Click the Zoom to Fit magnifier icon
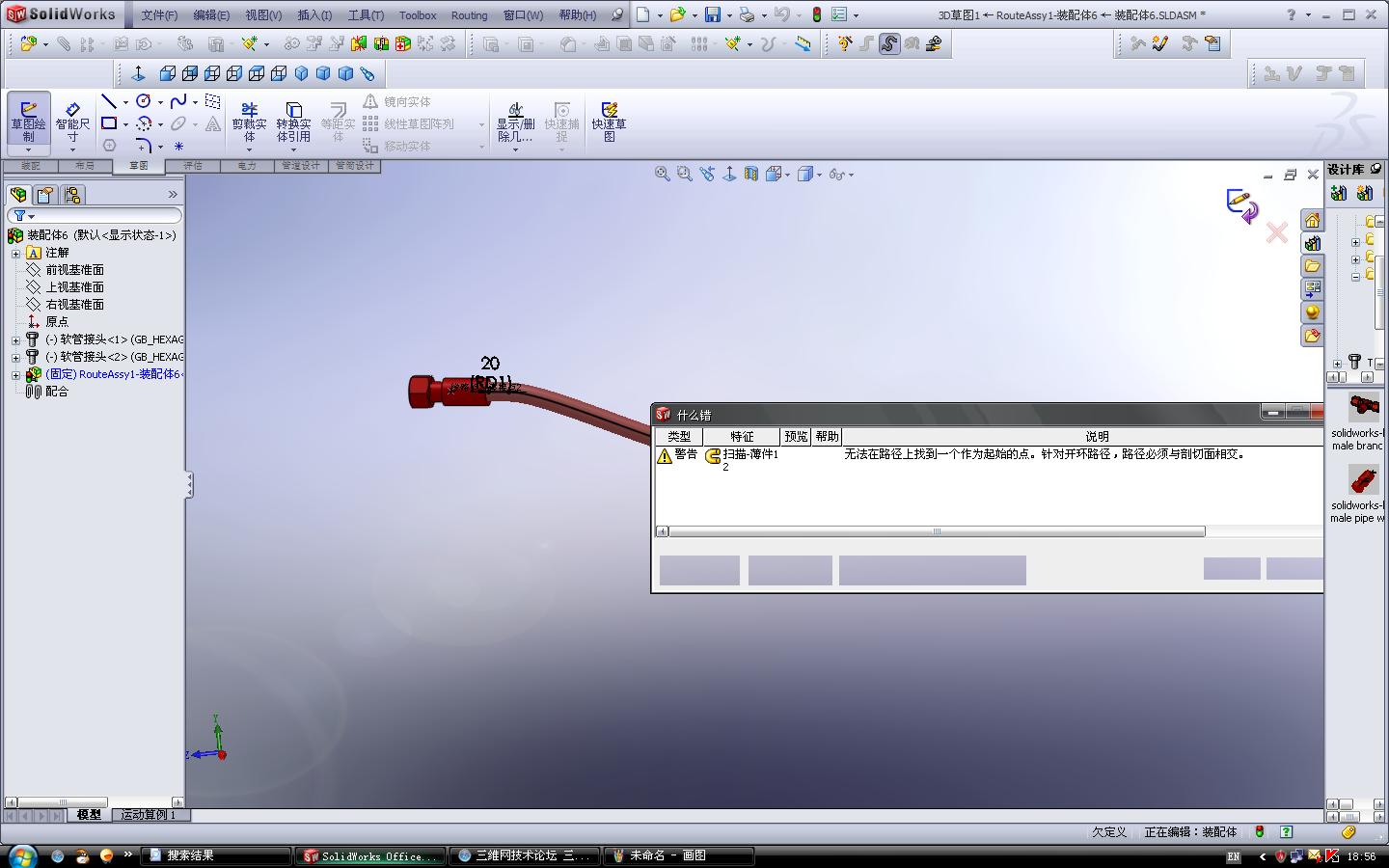1389x868 pixels. point(663,174)
